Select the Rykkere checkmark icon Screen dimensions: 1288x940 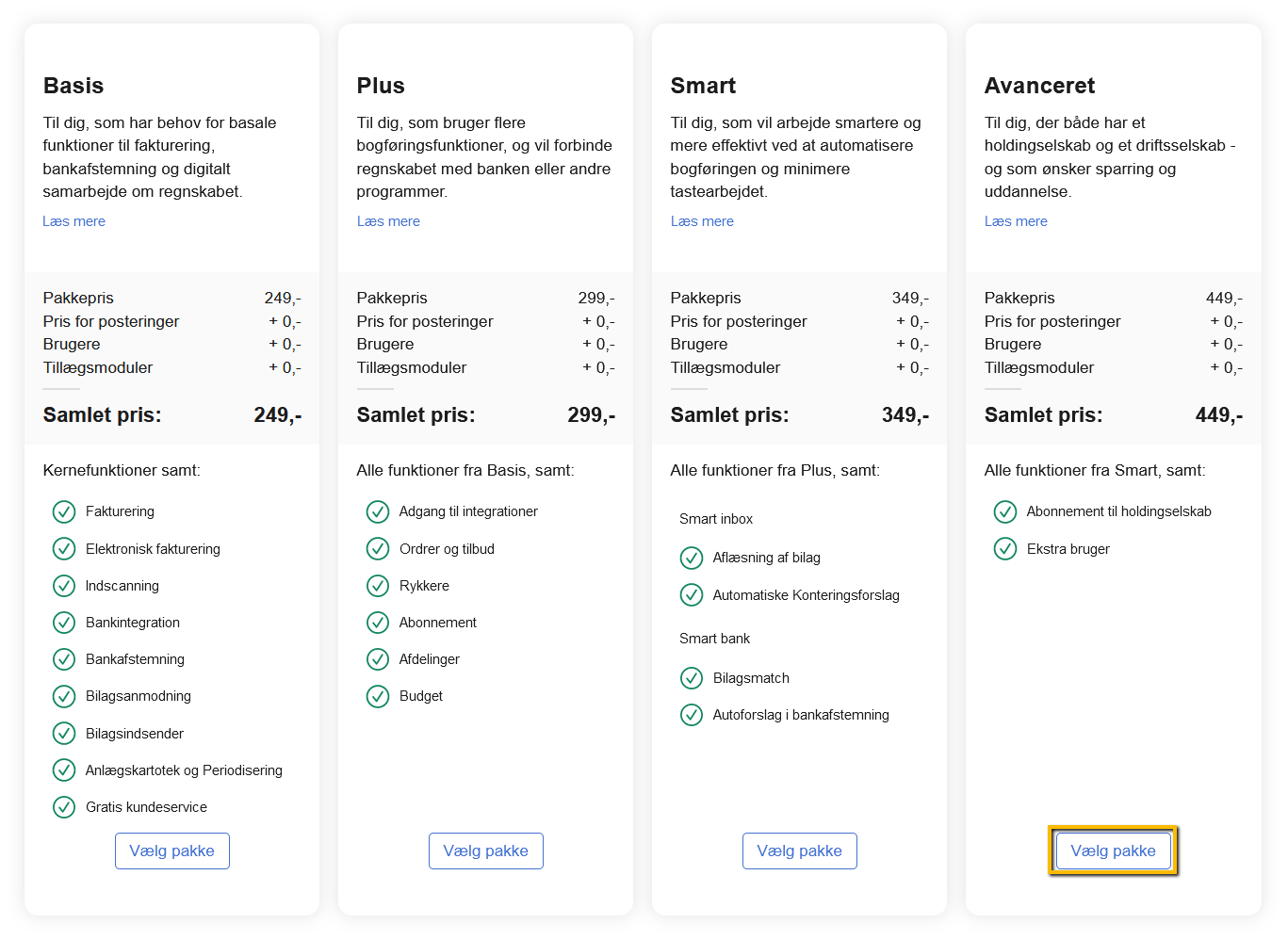click(x=377, y=585)
